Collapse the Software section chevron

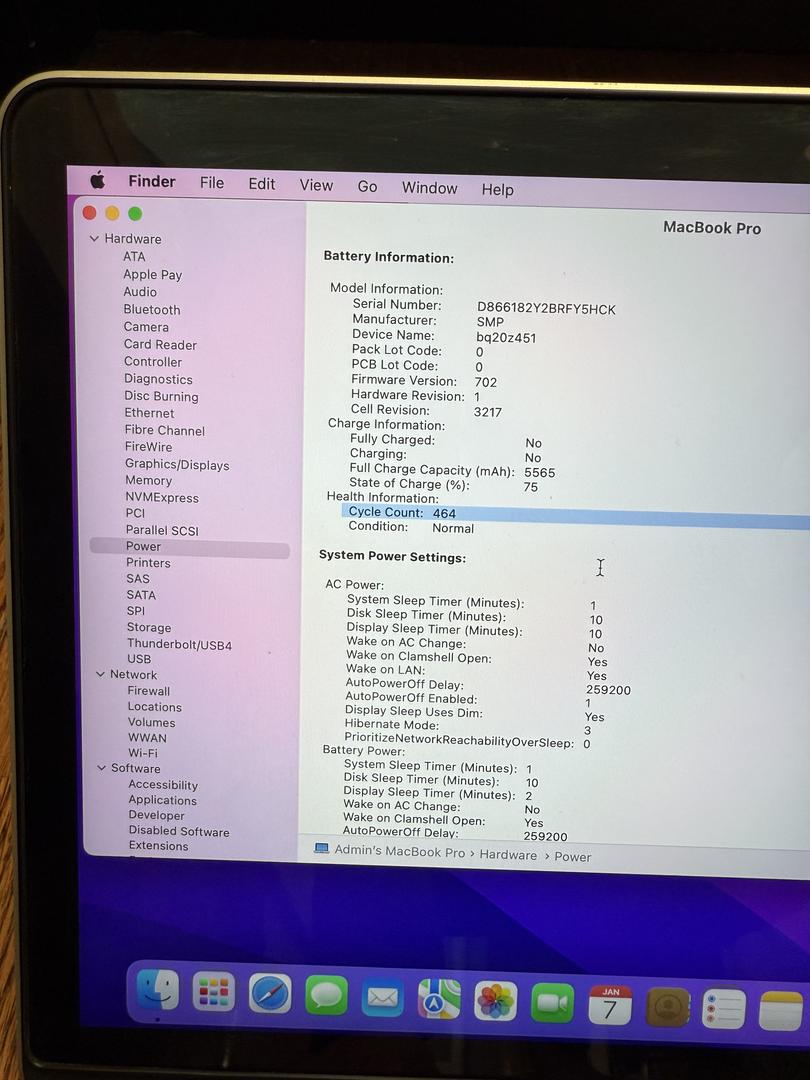pos(102,767)
